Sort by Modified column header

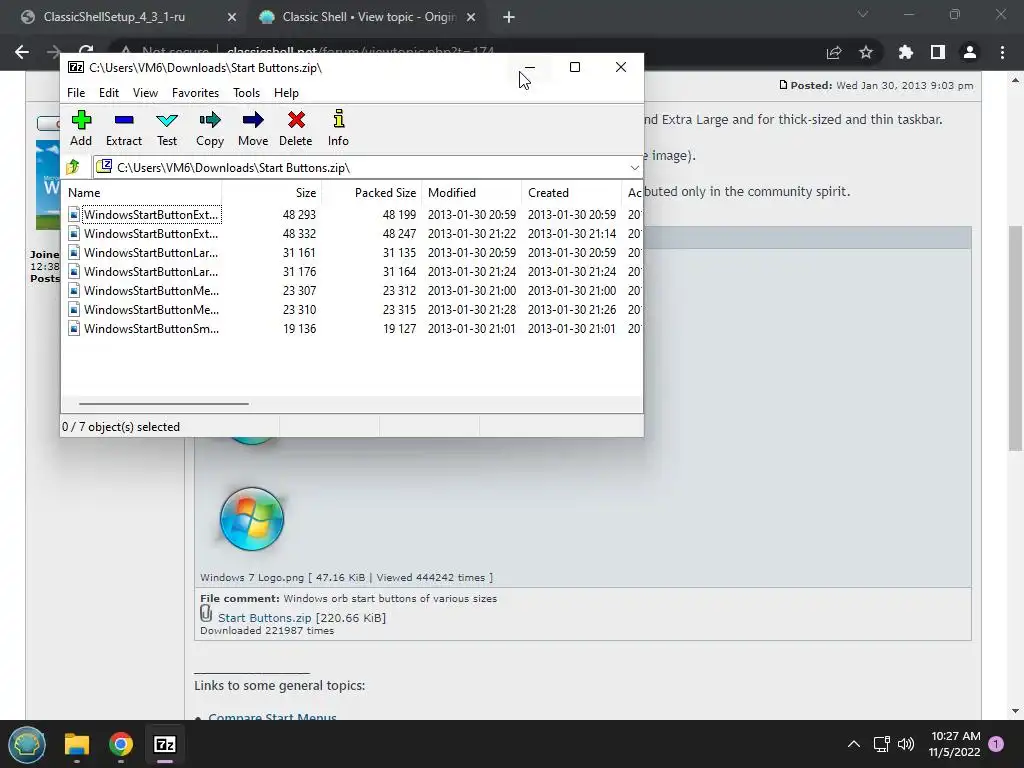pyautogui.click(x=472, y=193)
